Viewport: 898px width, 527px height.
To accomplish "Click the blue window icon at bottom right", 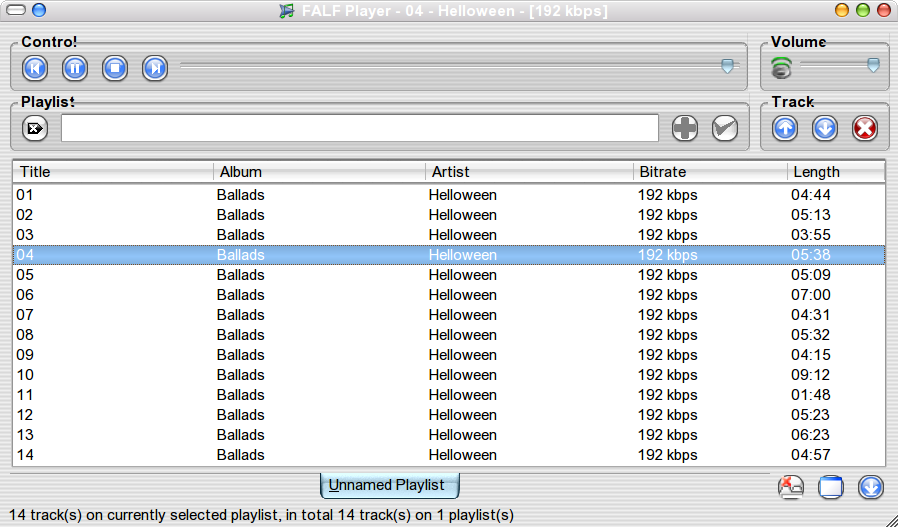I will click(831, 487).
